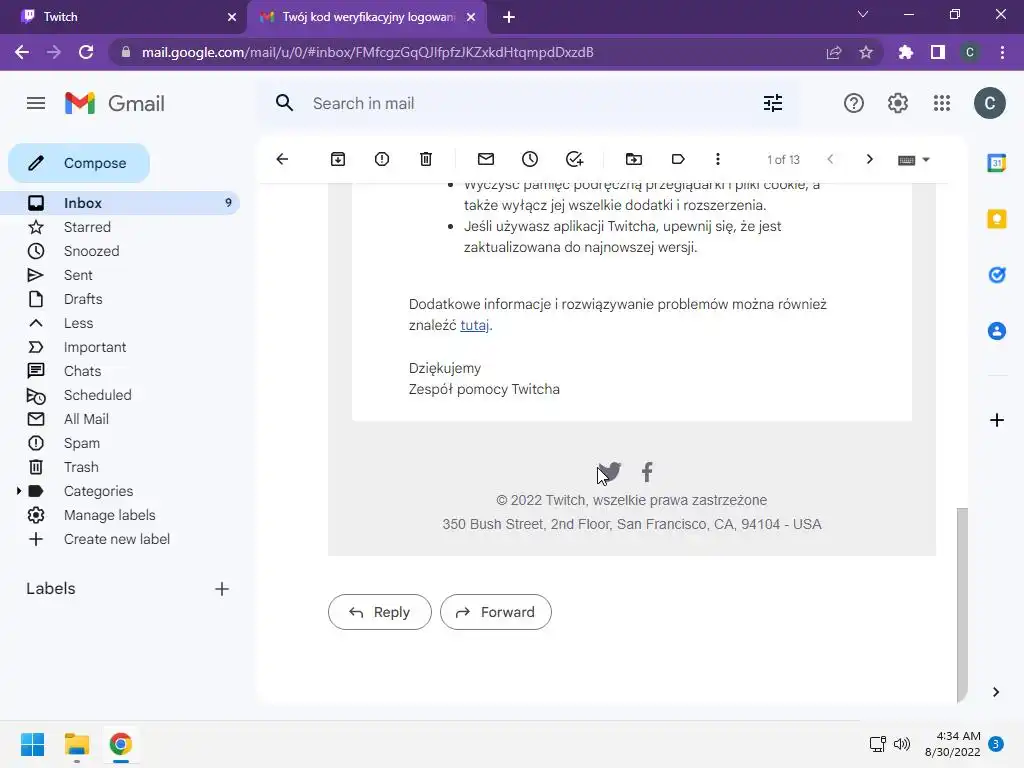1024x768 pixels.
Task: Open the clock and date in taskbar
Action: [x=952, y=744]
